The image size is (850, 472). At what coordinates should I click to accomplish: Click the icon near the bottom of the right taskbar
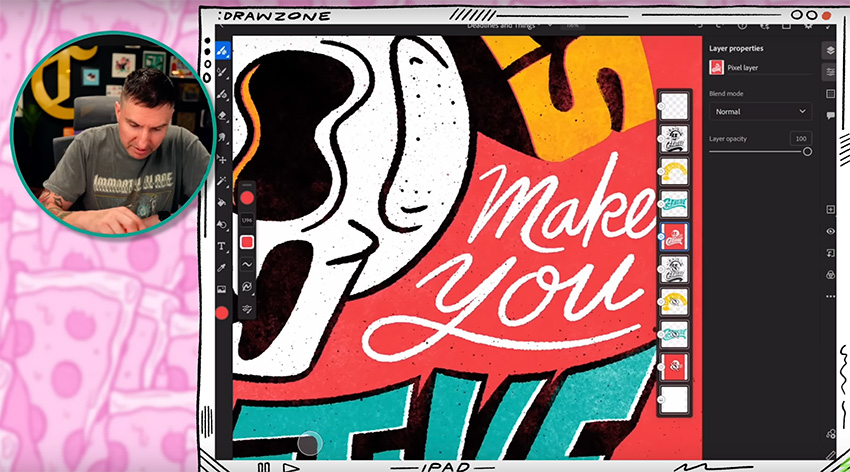pos(830,434)
